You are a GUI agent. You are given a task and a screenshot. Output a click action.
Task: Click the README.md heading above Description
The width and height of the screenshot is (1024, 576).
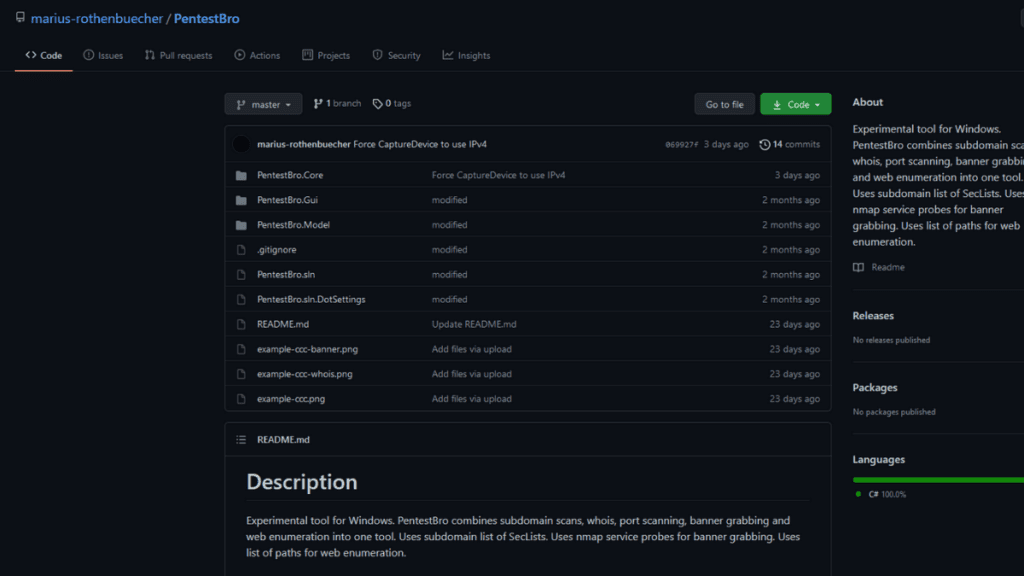pos(283,440)
